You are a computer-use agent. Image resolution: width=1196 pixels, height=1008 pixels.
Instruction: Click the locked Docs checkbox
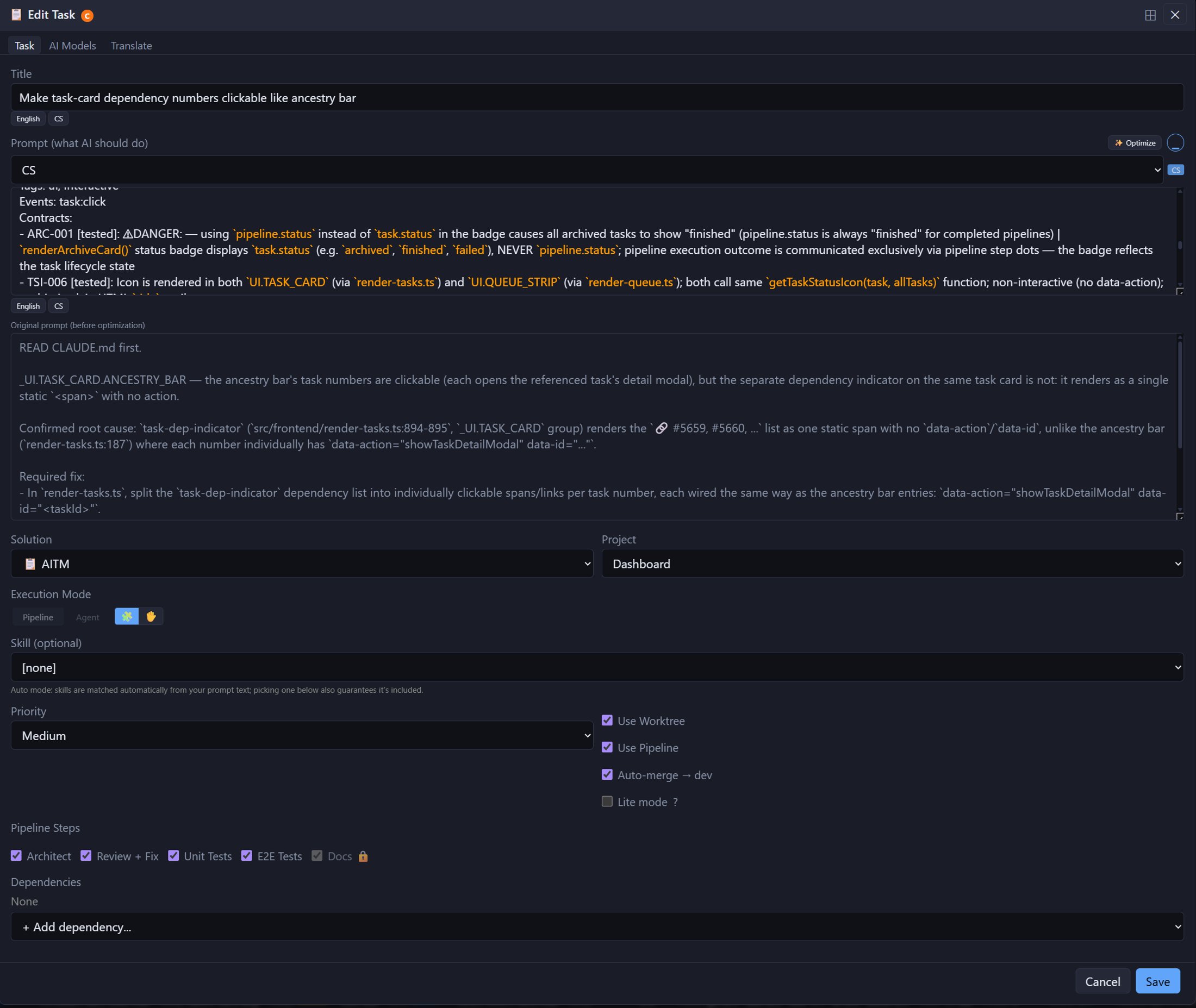(x=317, y=856)
